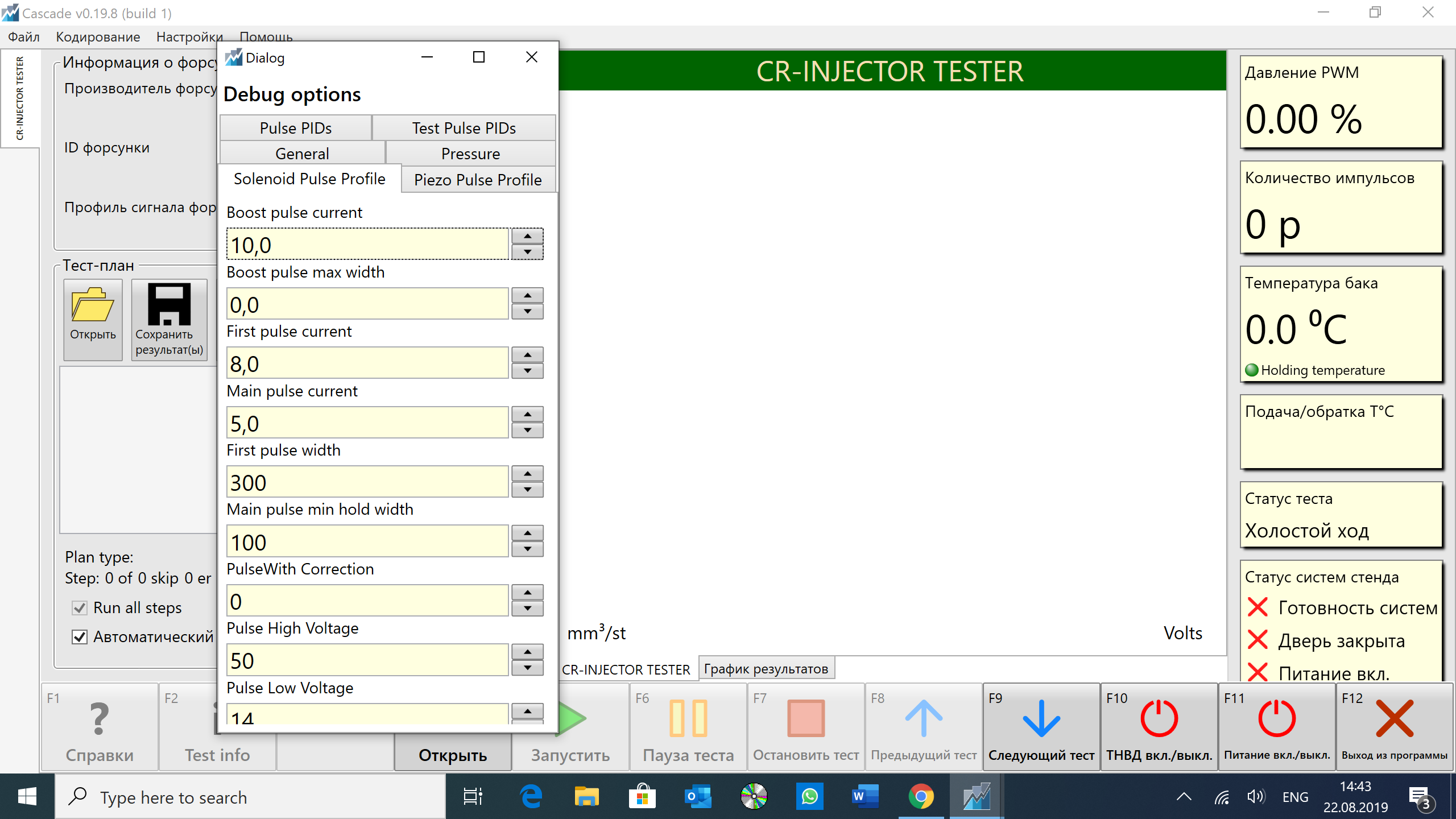Image resolution: width=1456 pixels, height=819 pixels.
Task: Click the floppy disk Сохранить результат(ы) icon
Action: 169,304
